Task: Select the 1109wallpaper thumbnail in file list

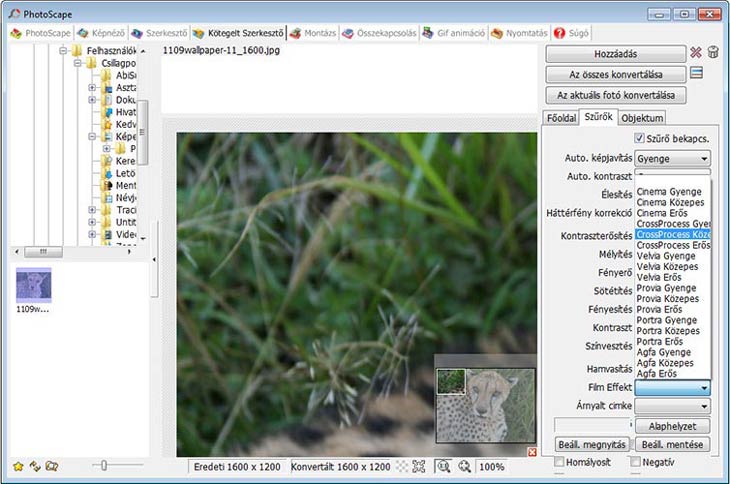Action: click(34, 286)
